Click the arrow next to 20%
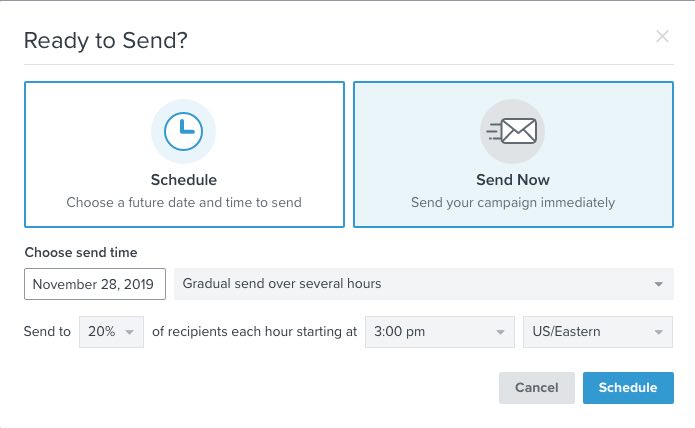The image size is (695, 428). click(130, 333)
